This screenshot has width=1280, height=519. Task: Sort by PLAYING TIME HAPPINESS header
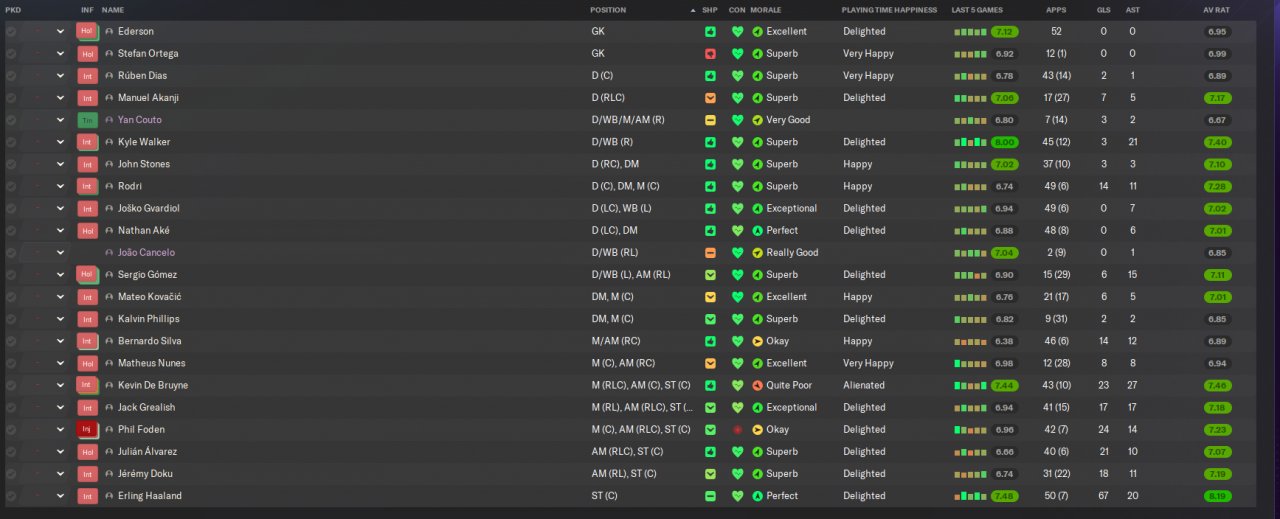coord(890,10)
